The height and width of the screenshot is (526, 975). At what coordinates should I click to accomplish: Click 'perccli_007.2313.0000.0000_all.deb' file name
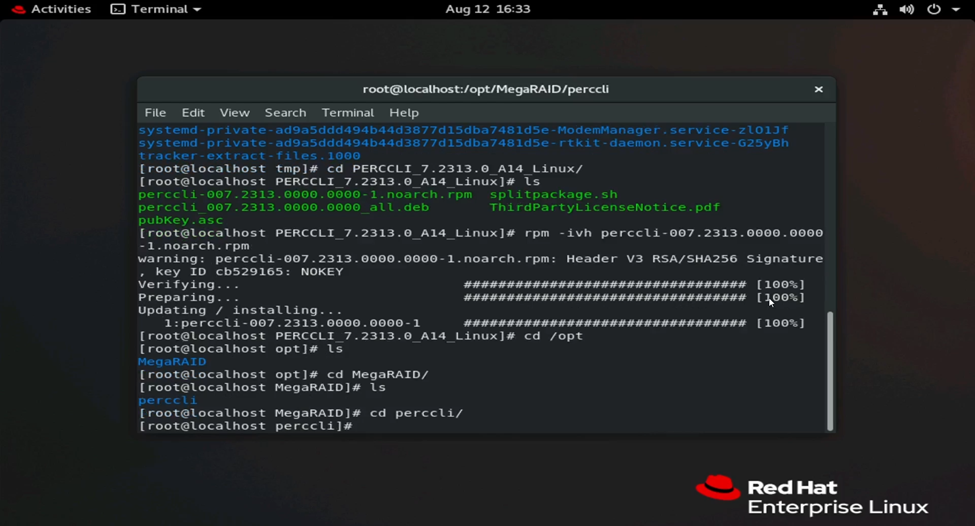[284, 207]
